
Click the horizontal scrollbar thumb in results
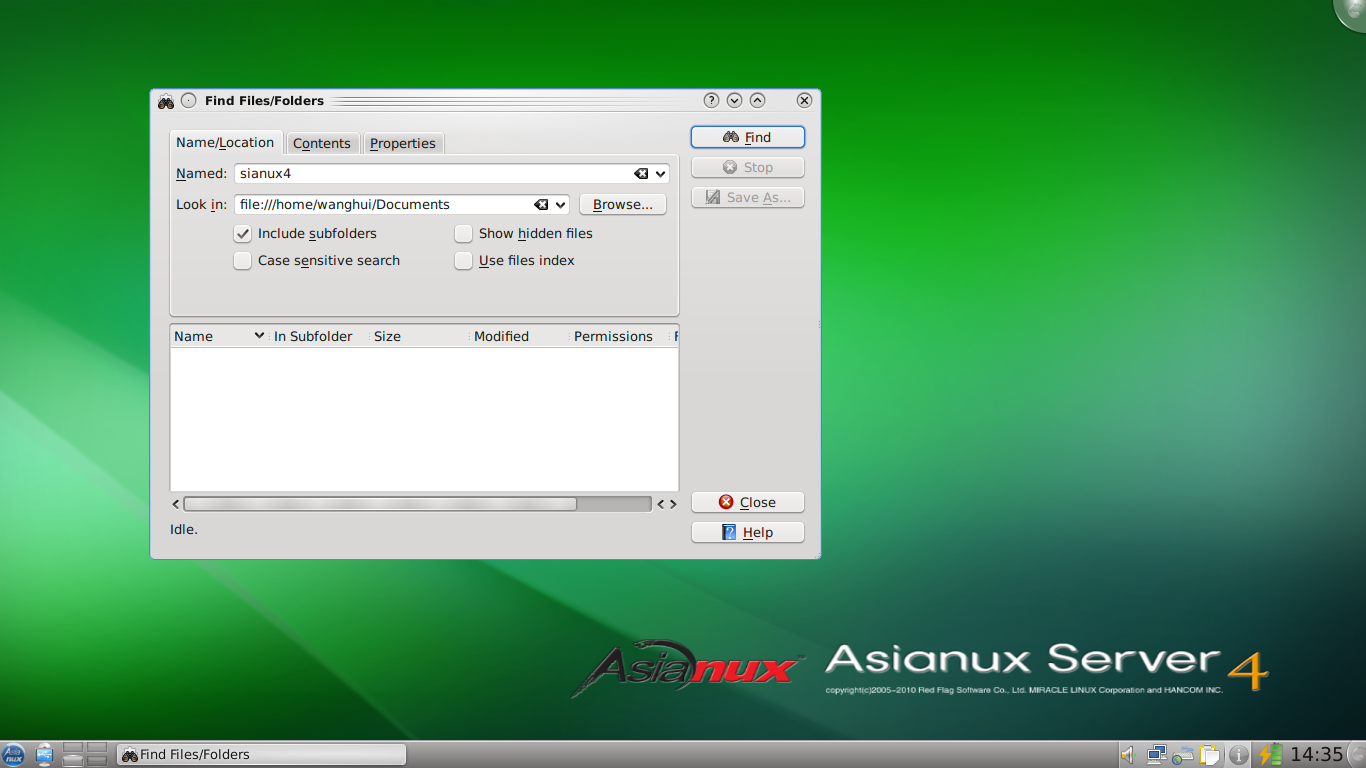coord(380,504)
